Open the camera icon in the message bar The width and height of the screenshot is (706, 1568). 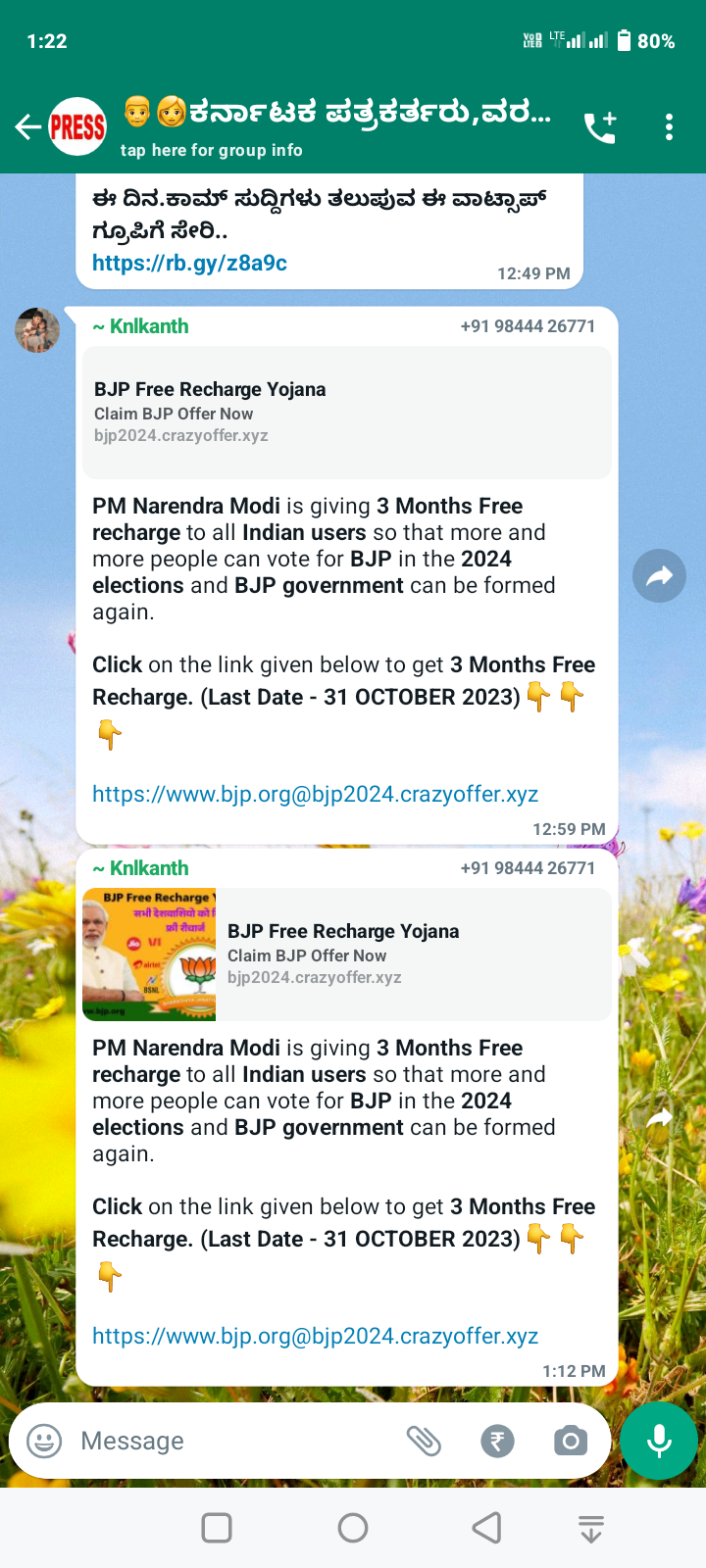pyautogui.click(x=571, y=1441)
